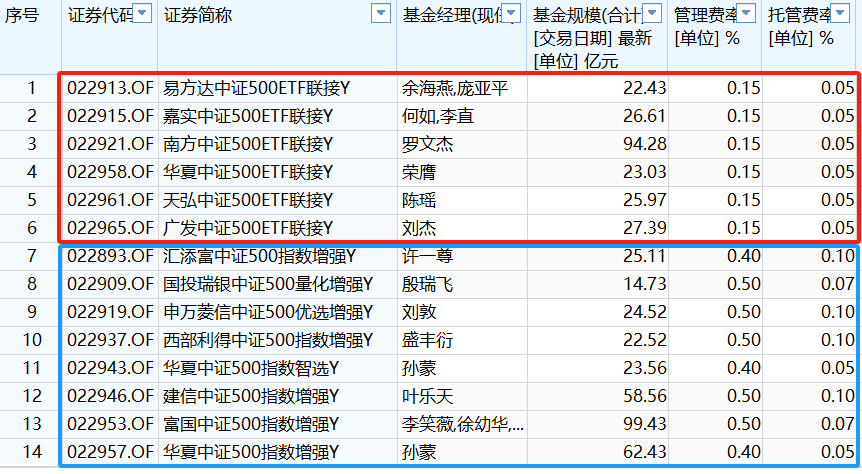
Task: Select fund size value 25.11
Action: (645, 256)
